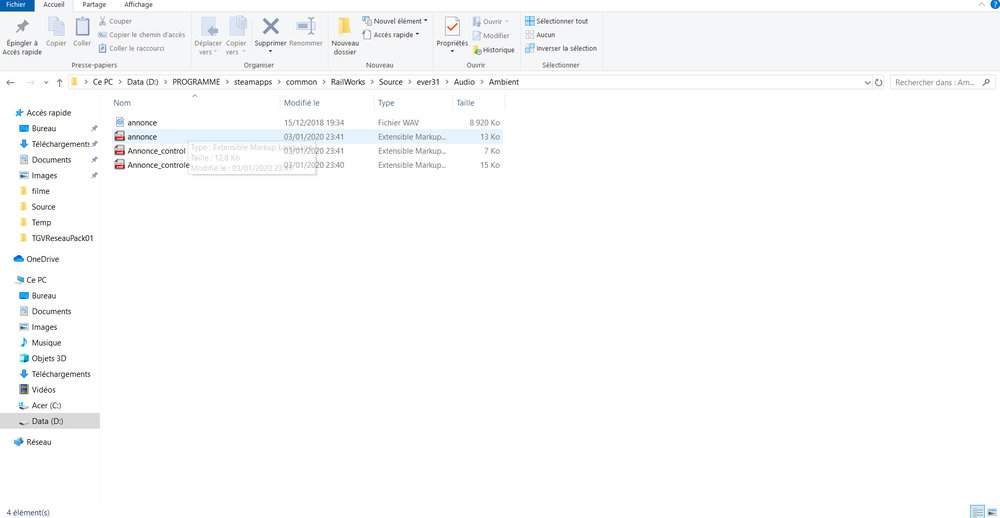
Task: Click Audio in the address path
Action: pos(464,82)
